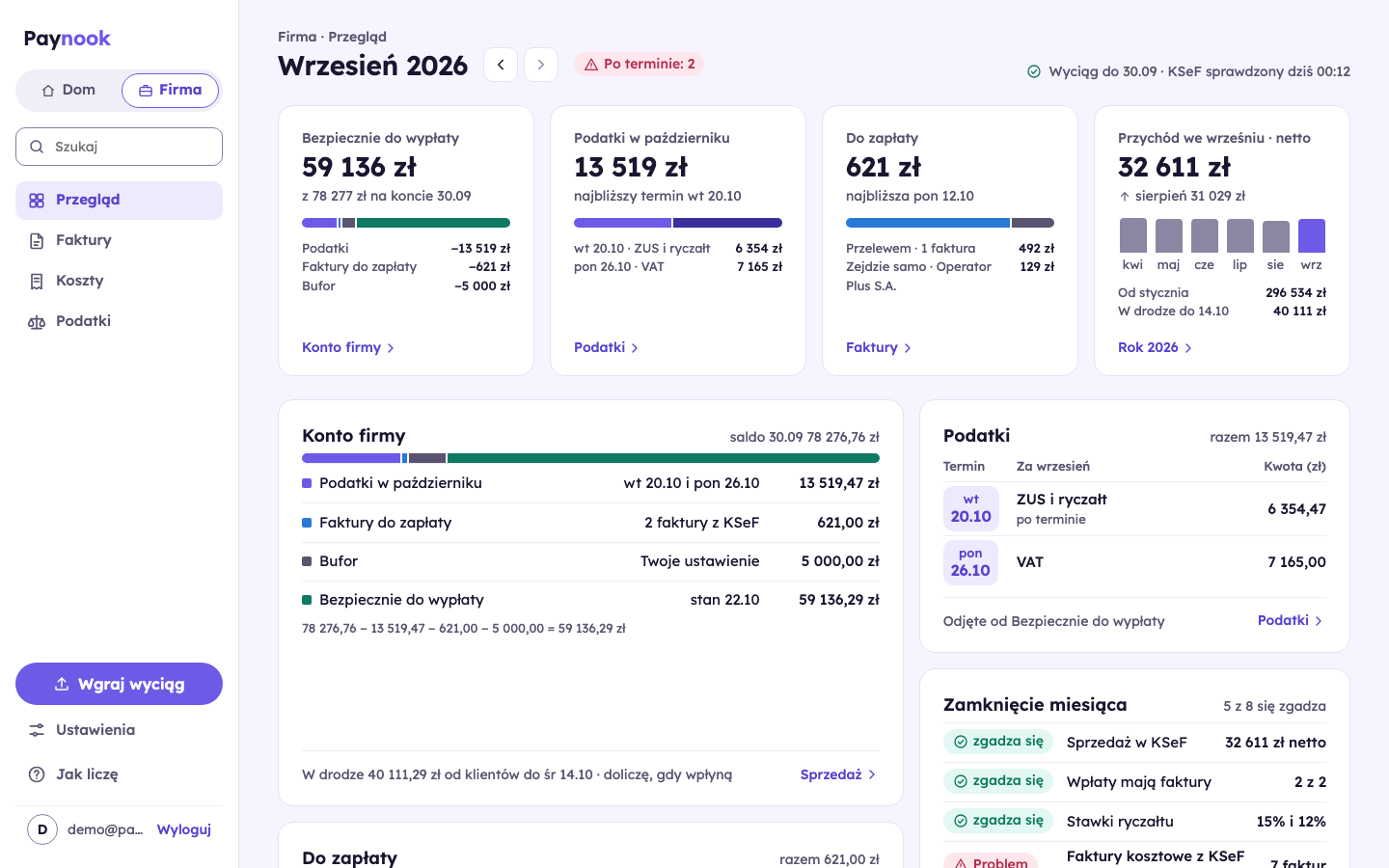Click the user avatar D

click(x=42, y=829)
